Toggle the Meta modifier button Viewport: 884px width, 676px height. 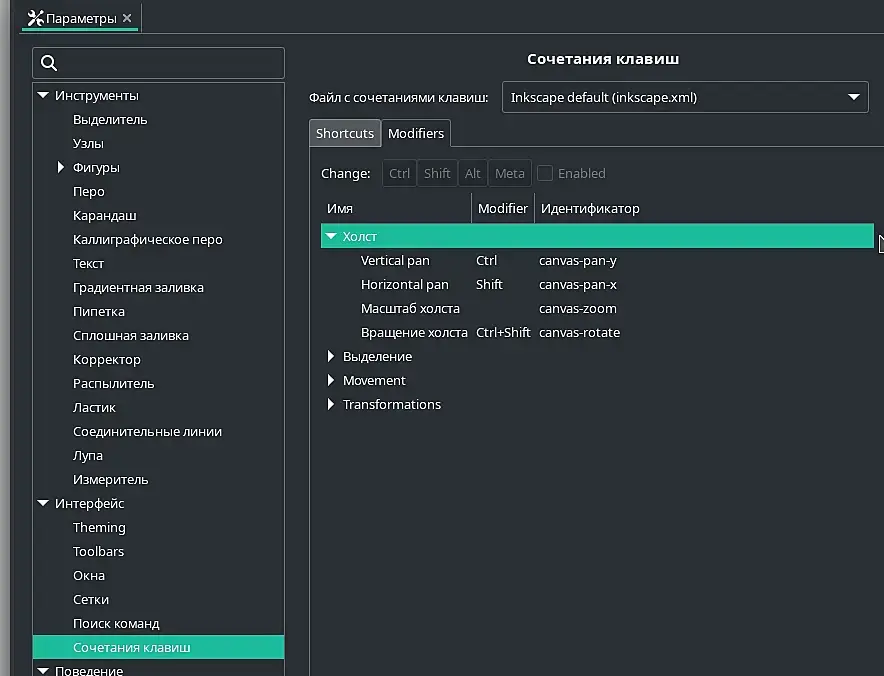pyautogui.click(x=509, y=173)
